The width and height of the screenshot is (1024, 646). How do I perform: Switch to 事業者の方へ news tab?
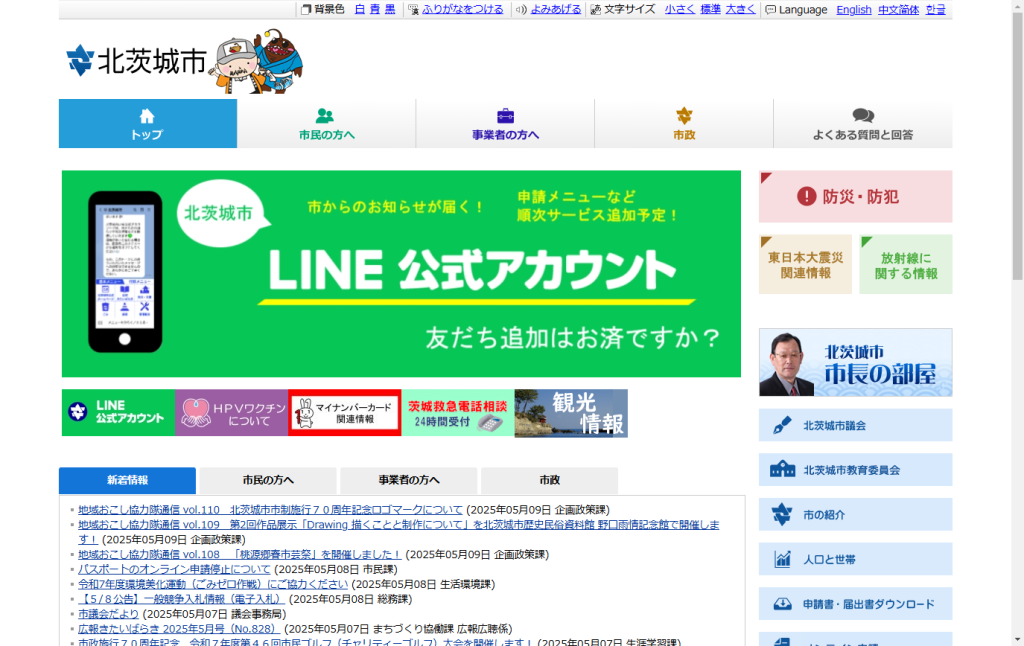click(x=409, y=480)
